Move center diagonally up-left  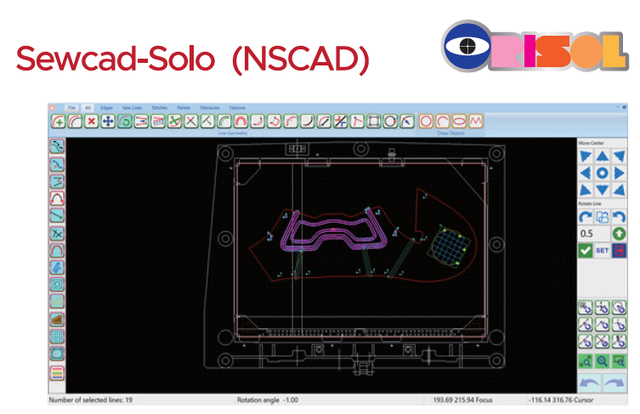(x=585, y=156)
